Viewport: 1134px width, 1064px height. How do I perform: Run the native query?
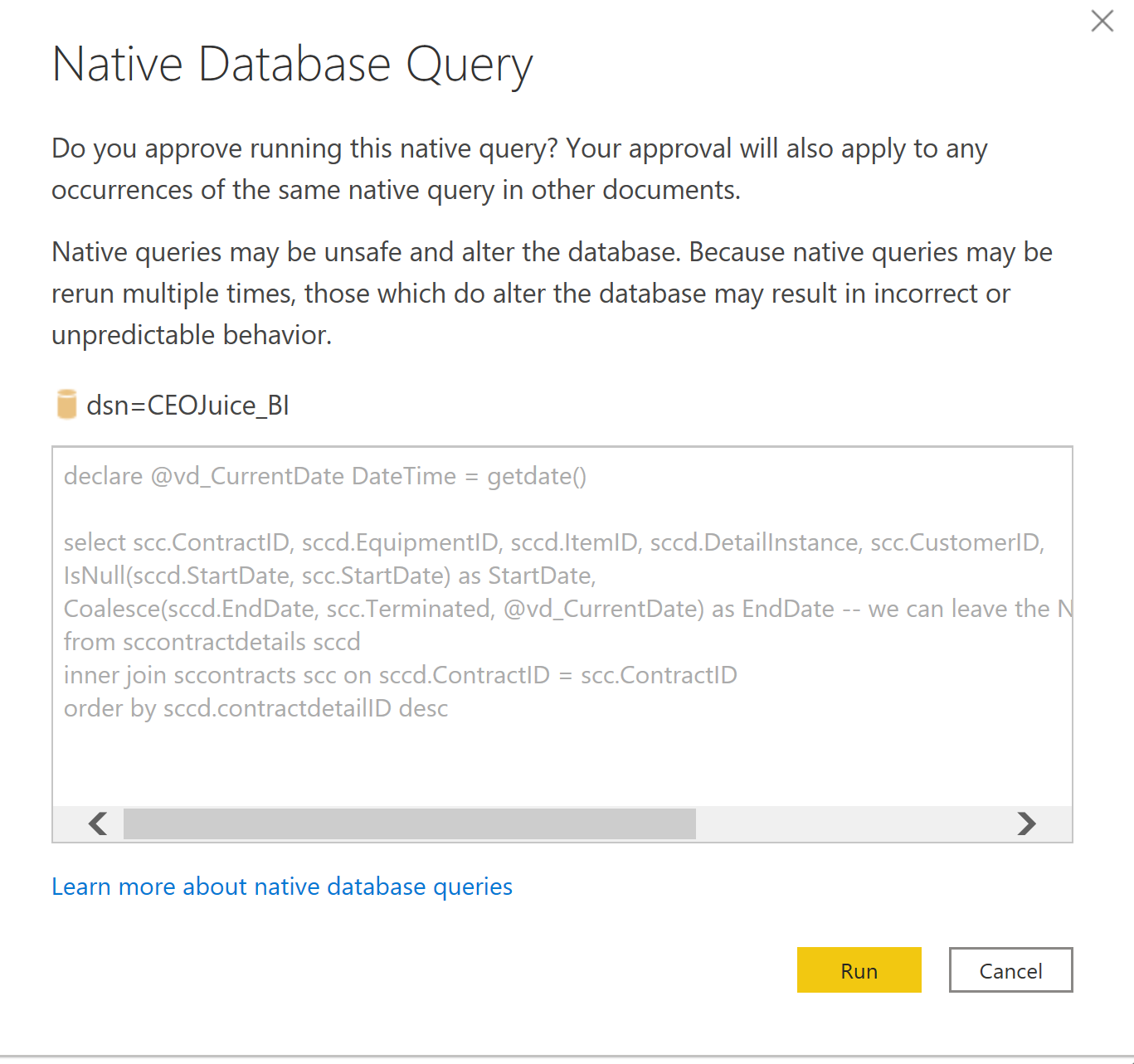pyautogui.click(x=859, y=970)
